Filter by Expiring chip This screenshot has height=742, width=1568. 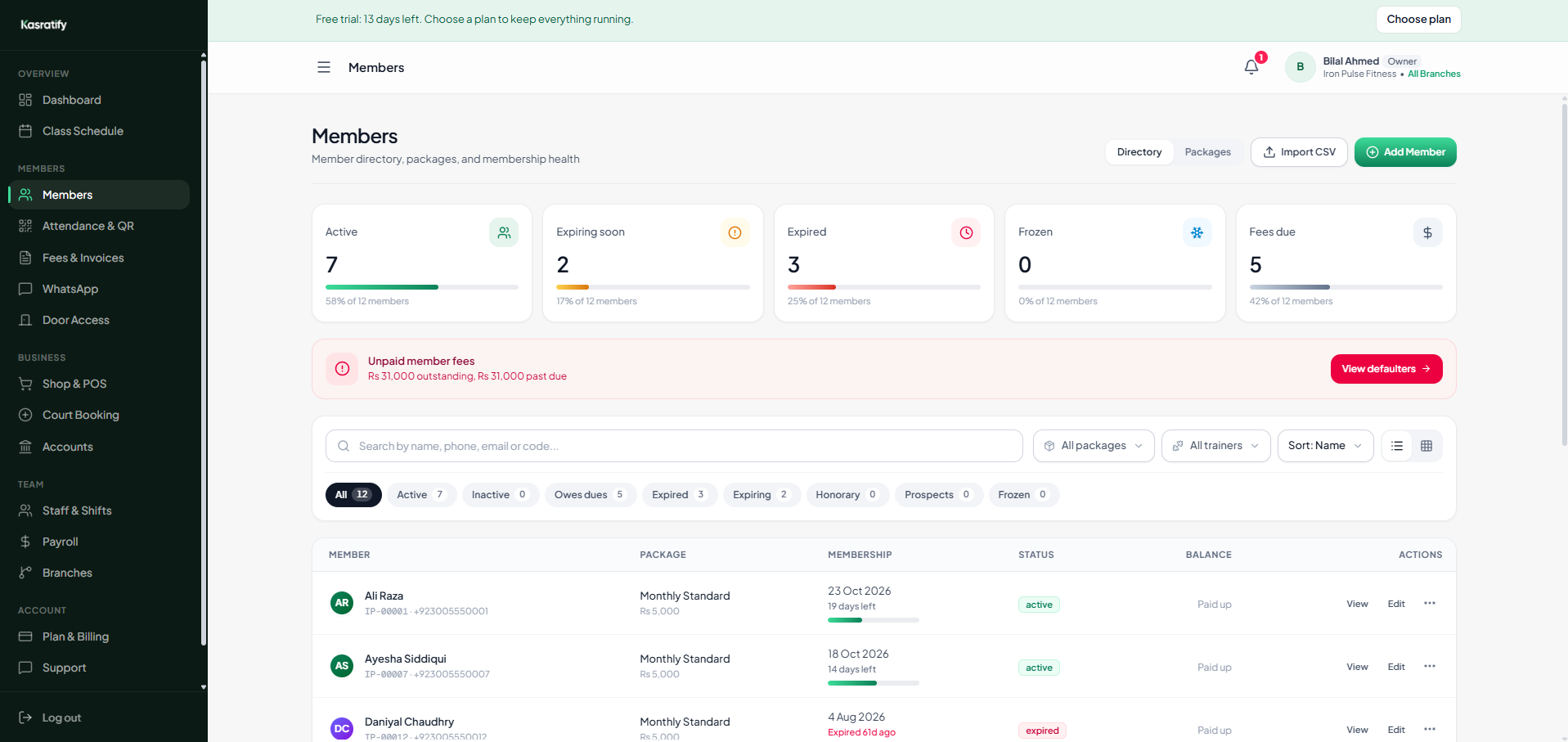point(761,495)
